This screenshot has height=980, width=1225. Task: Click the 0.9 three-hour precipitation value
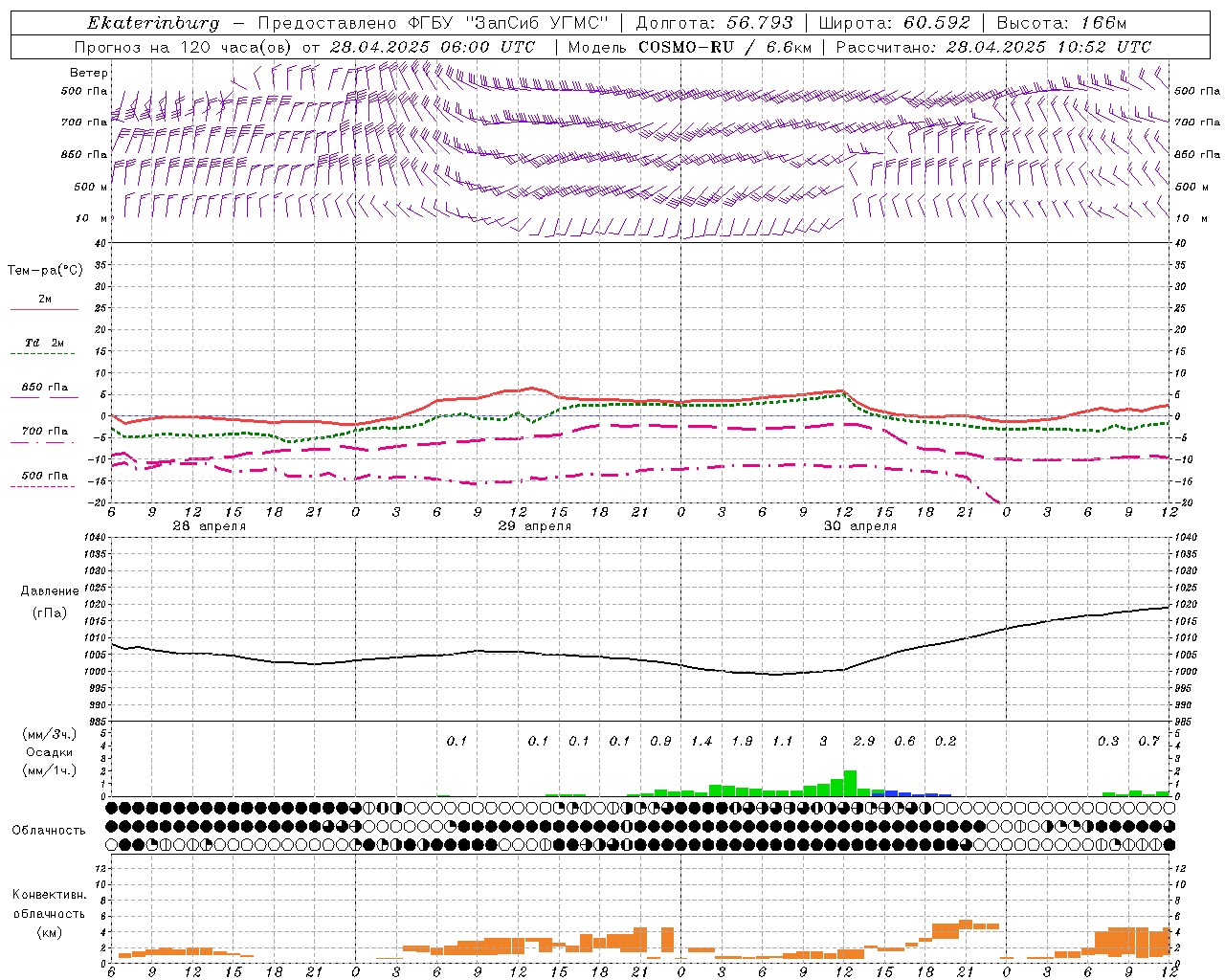coord(660,742)
